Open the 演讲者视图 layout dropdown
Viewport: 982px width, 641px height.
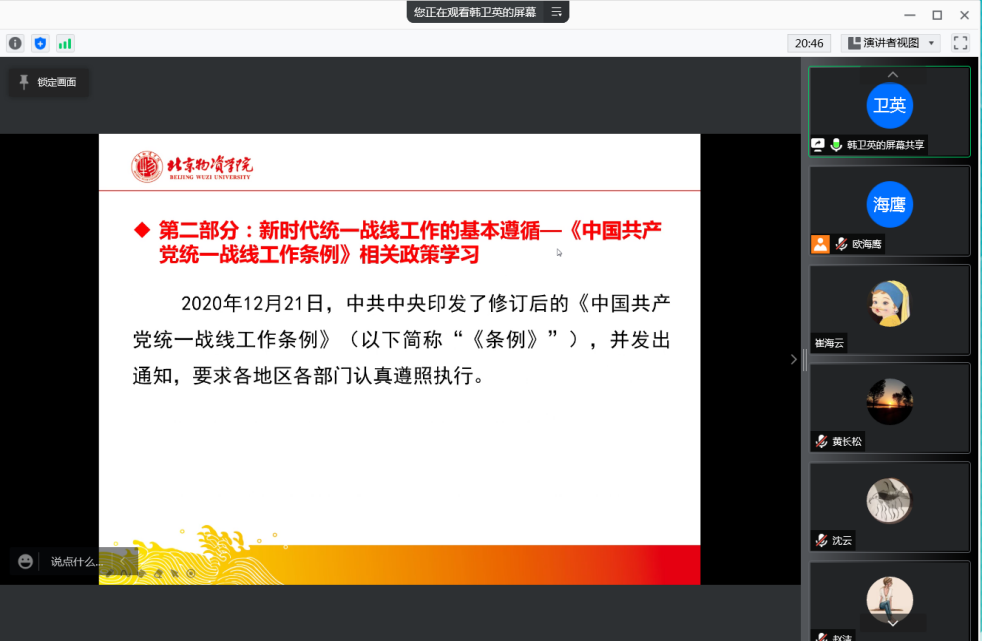(890, 43)
